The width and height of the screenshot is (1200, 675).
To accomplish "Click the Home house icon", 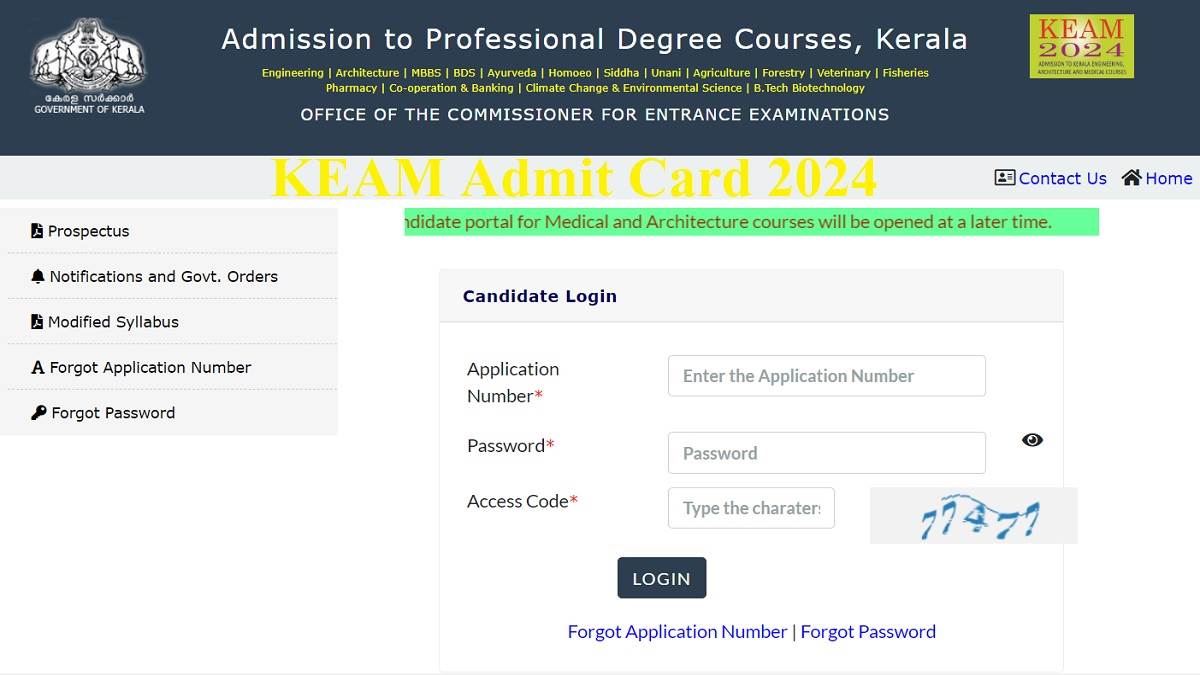I will pyautogui.click(x=1131, y=177).
